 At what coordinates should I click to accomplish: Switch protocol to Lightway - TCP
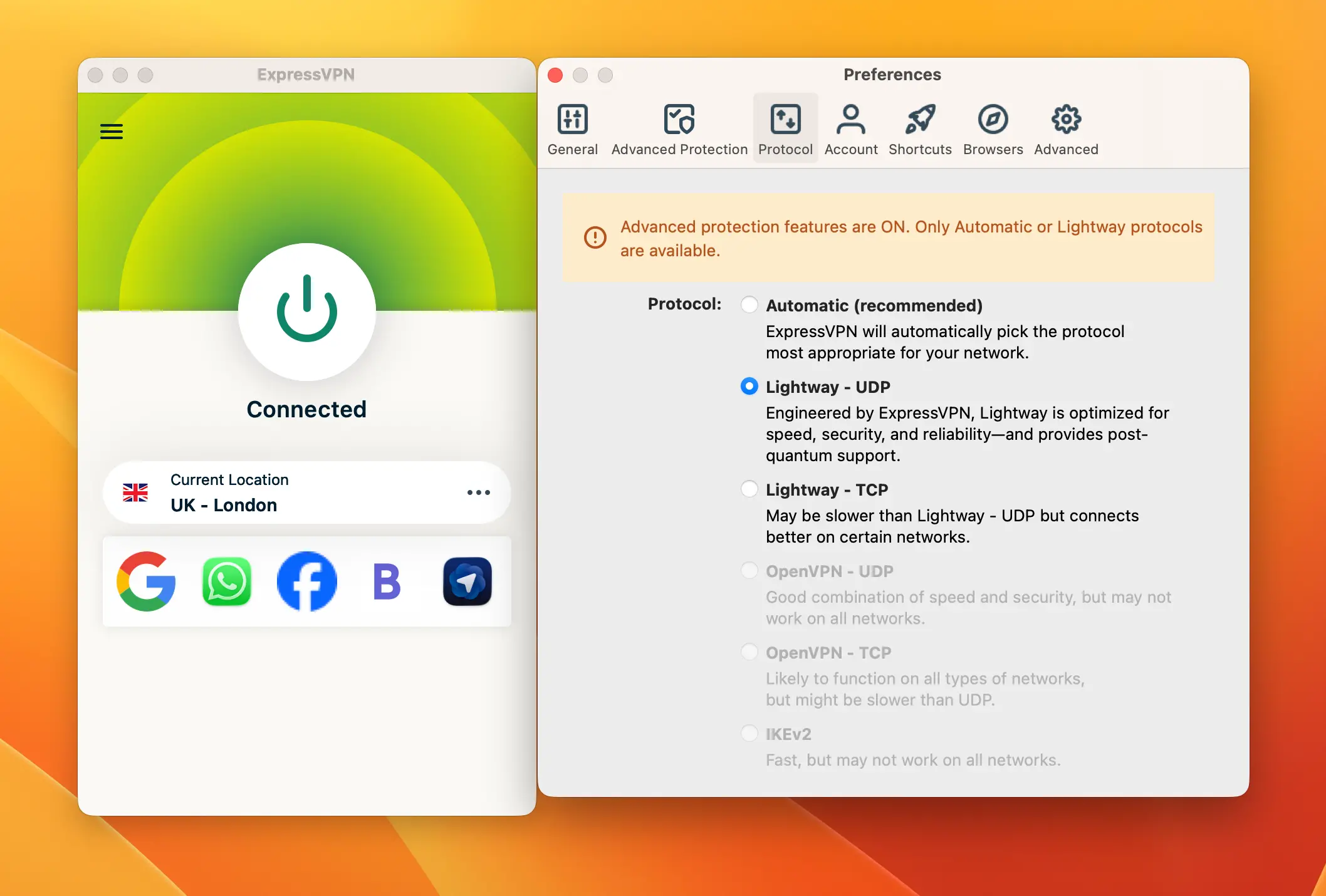click(749, 489)
